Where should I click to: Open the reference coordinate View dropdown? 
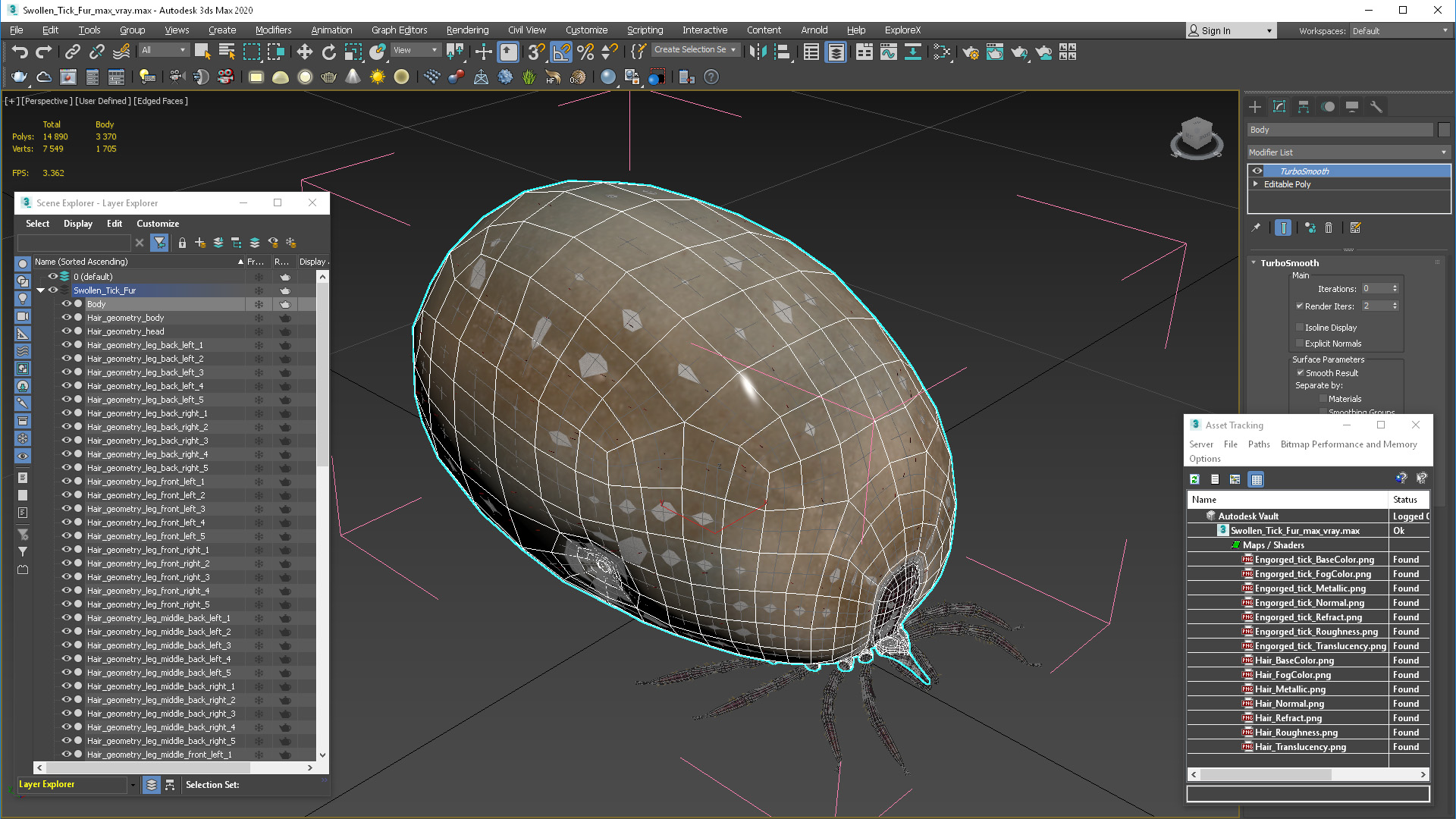[x=416, y=50]
